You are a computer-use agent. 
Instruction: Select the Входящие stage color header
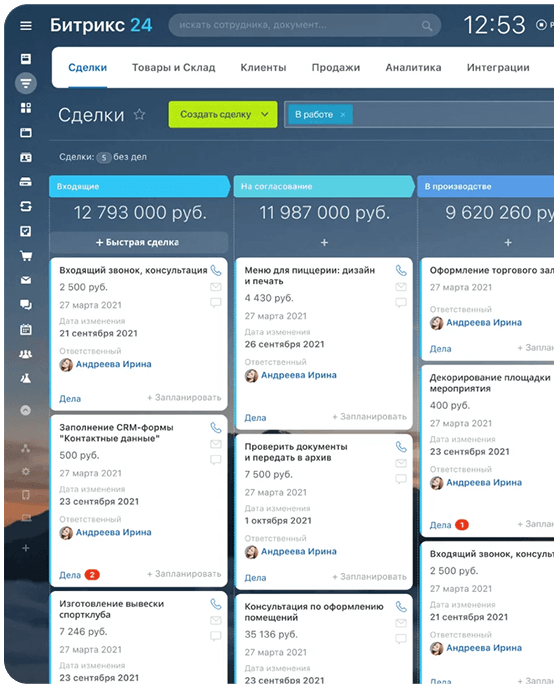pos(140,186)
